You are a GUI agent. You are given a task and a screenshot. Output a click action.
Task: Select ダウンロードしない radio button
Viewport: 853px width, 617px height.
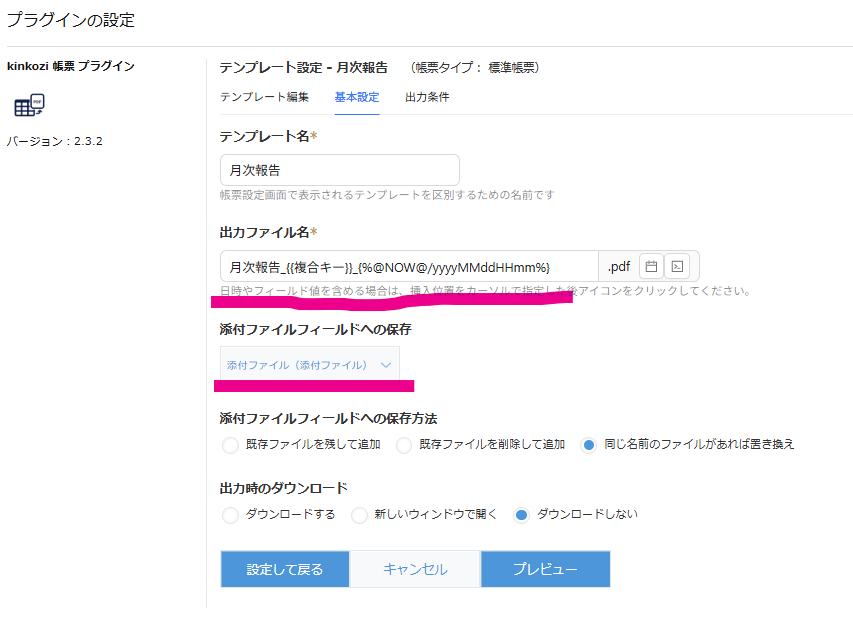click(x=521, y=515)
